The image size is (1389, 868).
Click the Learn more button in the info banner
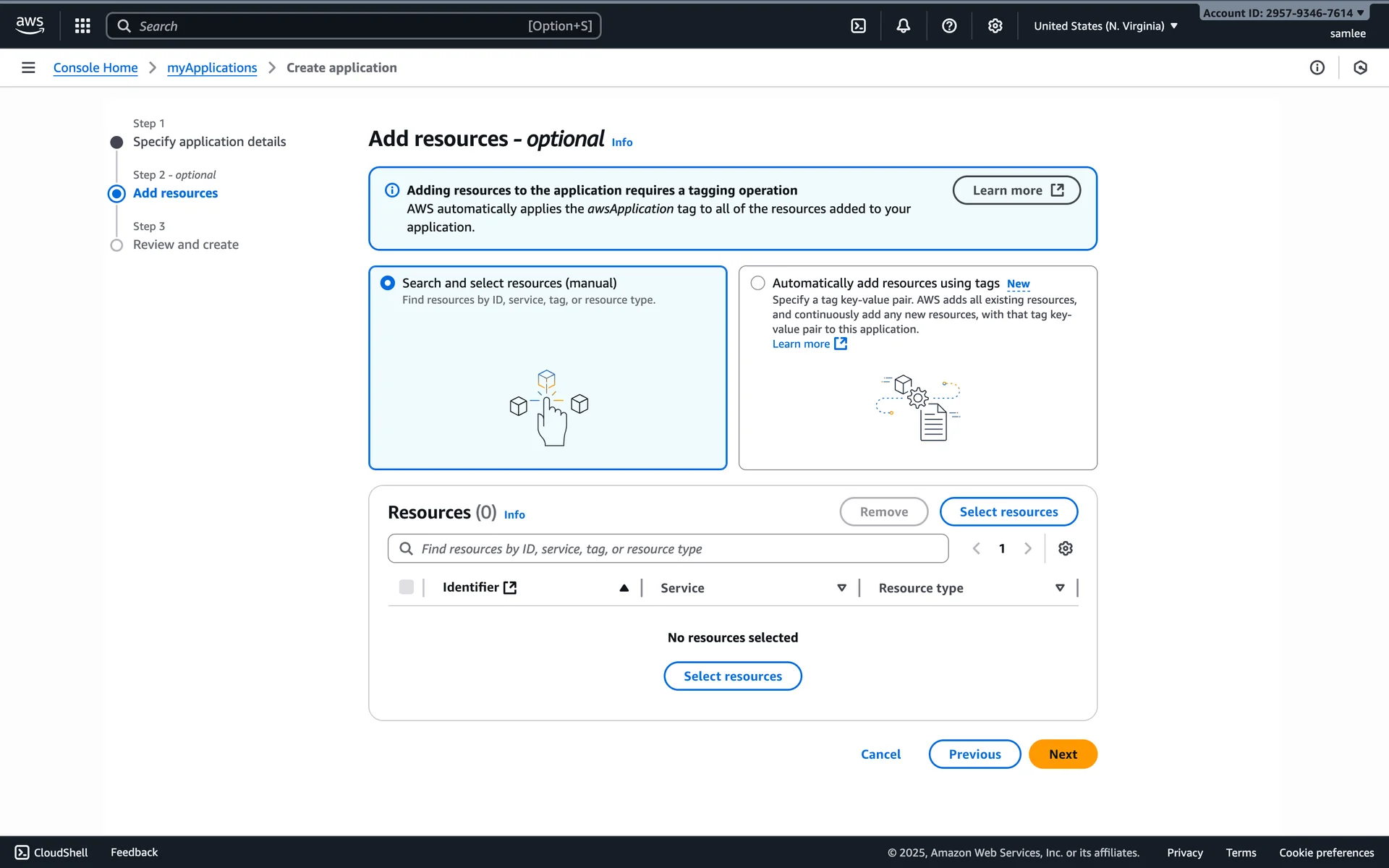click(x=1016, y=190)
